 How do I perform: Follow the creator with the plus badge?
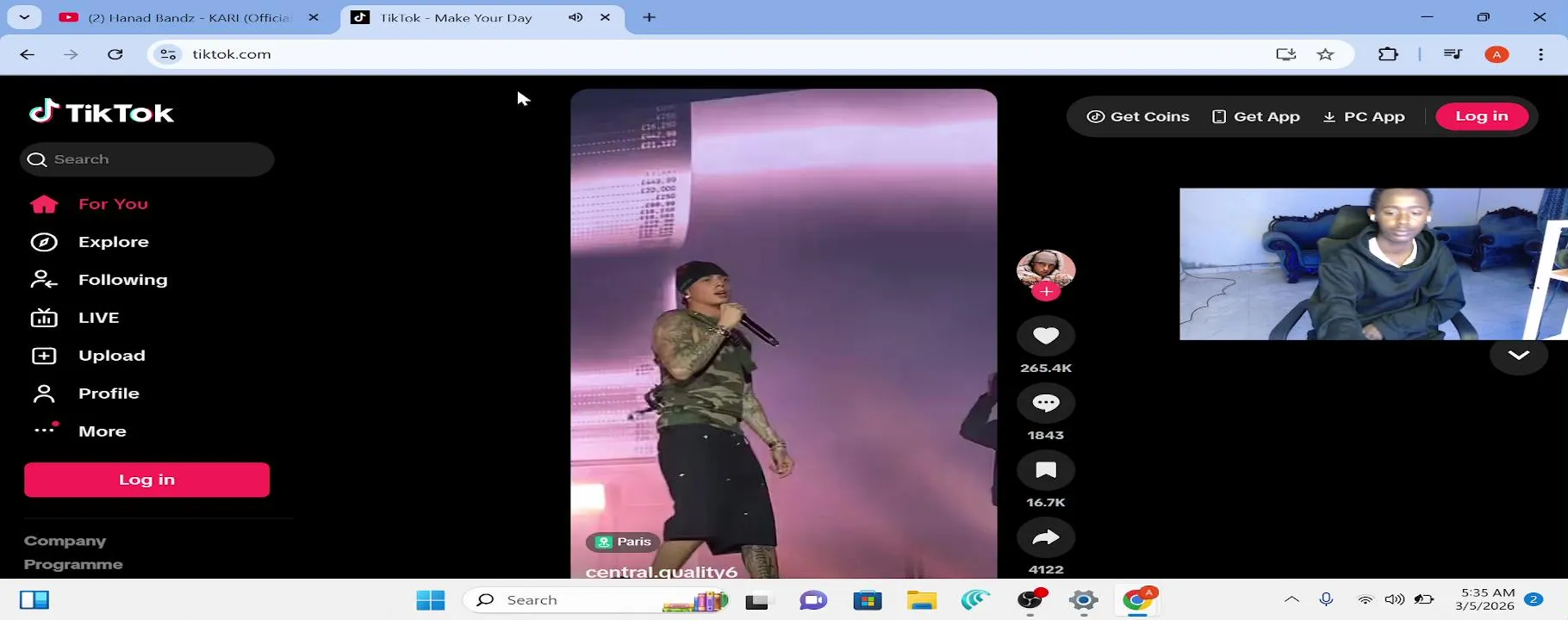tap(1046, 291)
